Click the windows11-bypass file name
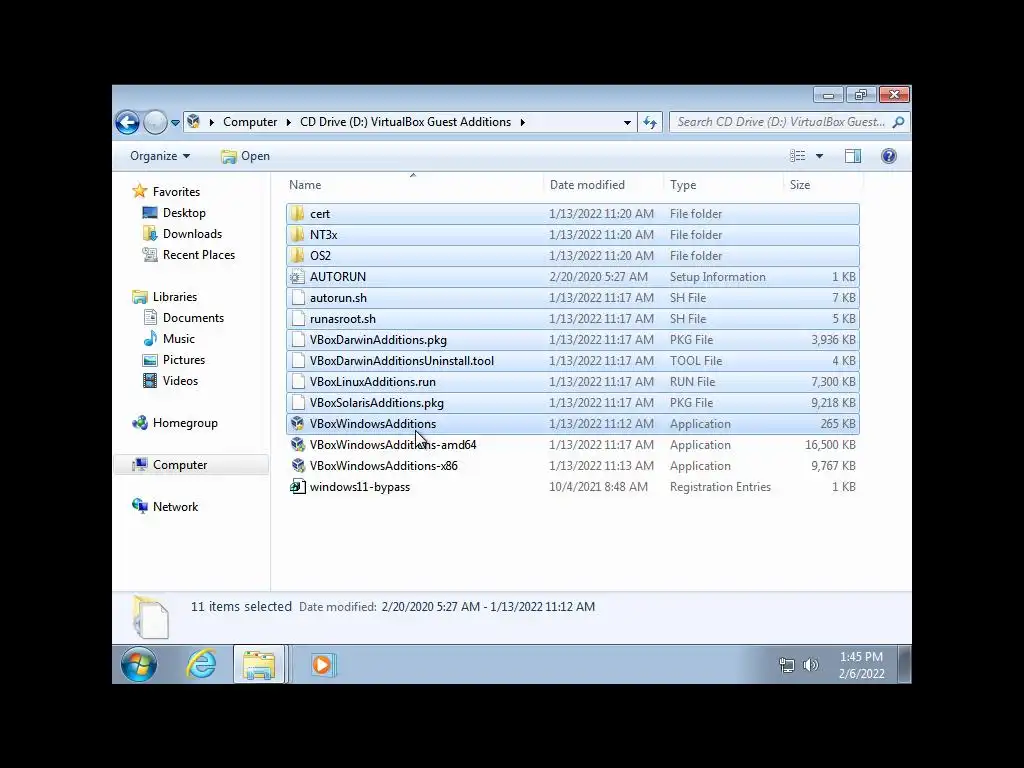Screen dimensions: 1024x768 (360, 487)
